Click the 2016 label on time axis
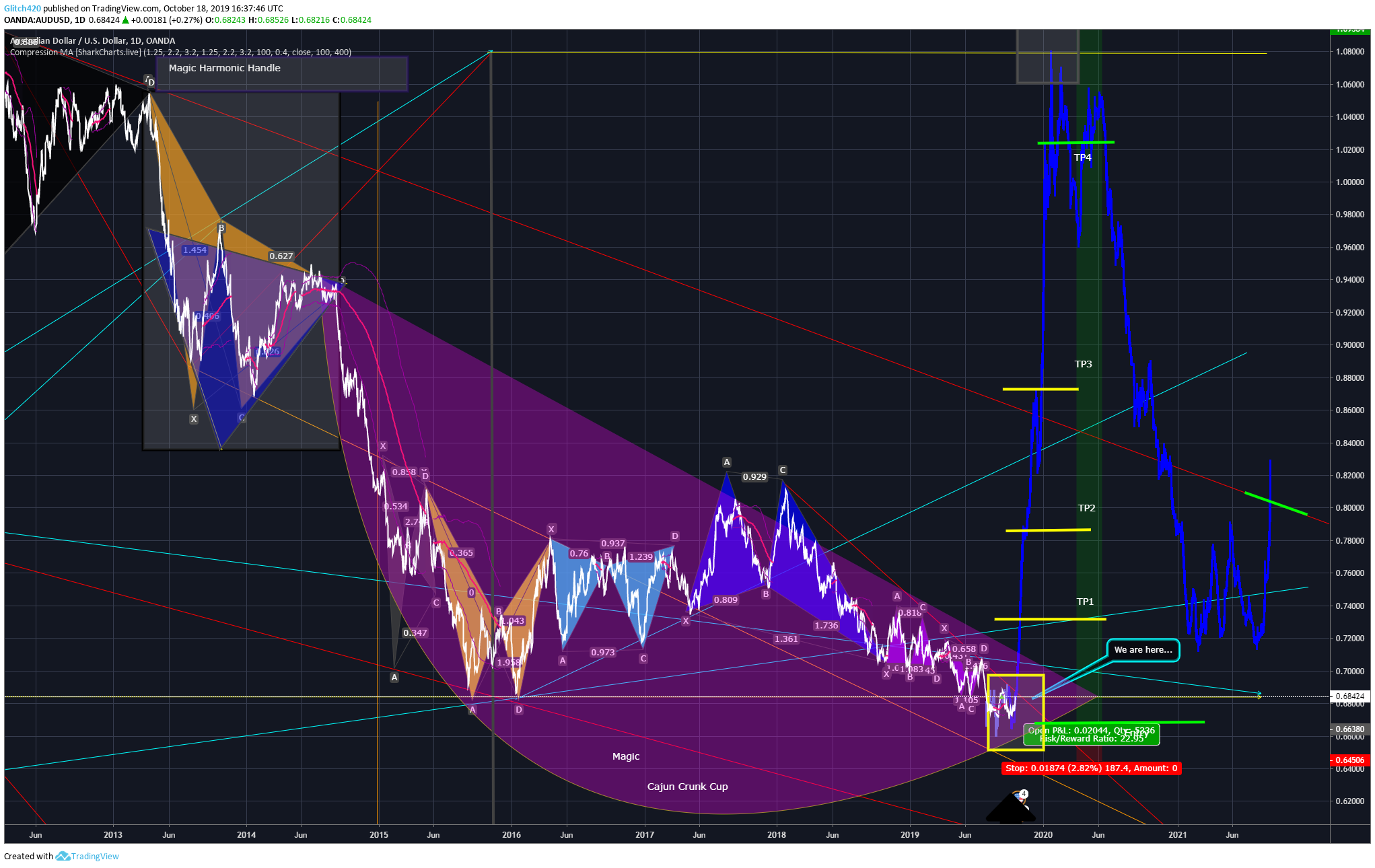 click(x=512, y=834)
